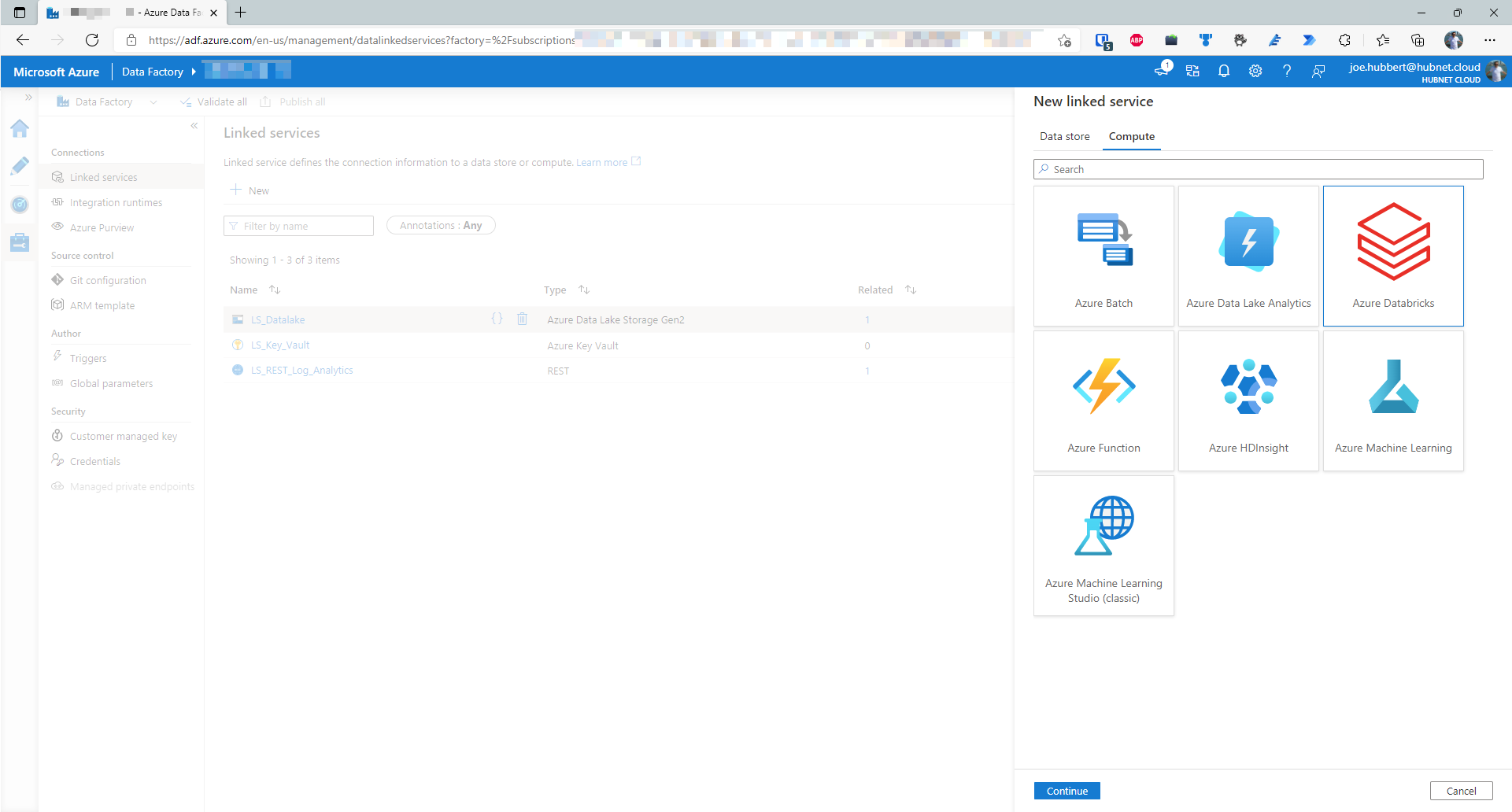Image resolution: width=1512 pixels, height=812 pixels.
Task: Open the Manage toolbox icon
Action: point(20,242)
